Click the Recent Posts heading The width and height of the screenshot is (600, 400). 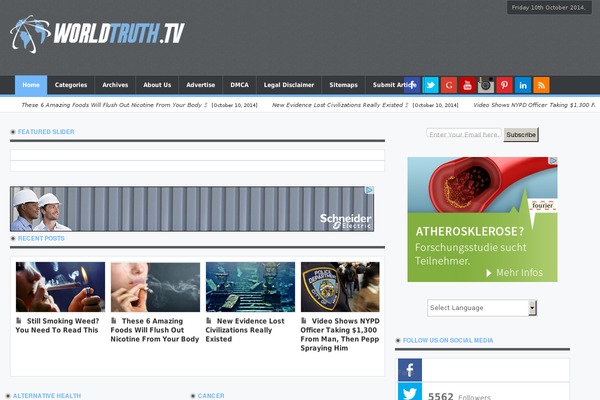[41, 238]
